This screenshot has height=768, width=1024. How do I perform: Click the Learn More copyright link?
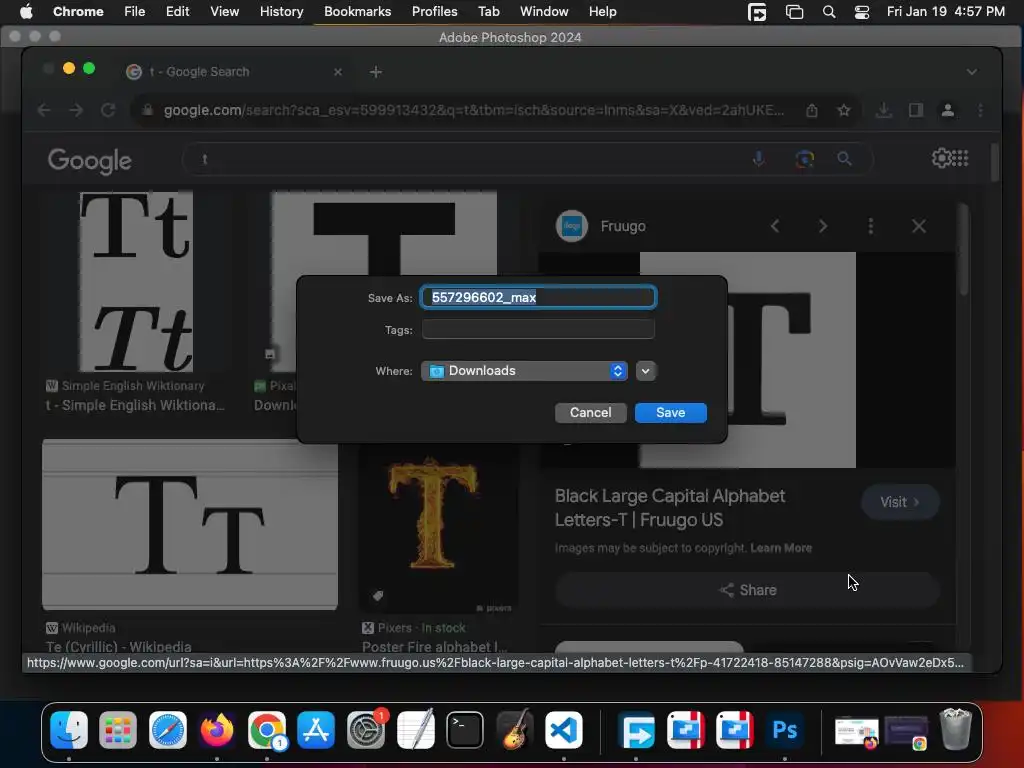point(781,548)
